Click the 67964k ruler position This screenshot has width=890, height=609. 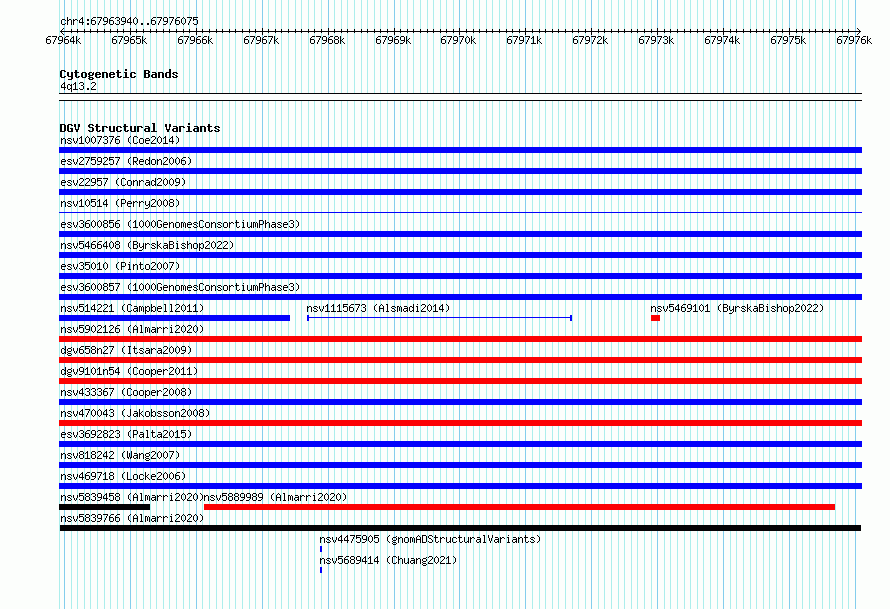(63, 40)
